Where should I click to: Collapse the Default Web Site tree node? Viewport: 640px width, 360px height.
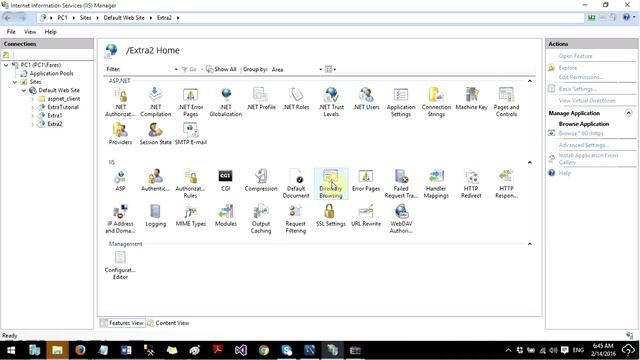click(24, 90)
